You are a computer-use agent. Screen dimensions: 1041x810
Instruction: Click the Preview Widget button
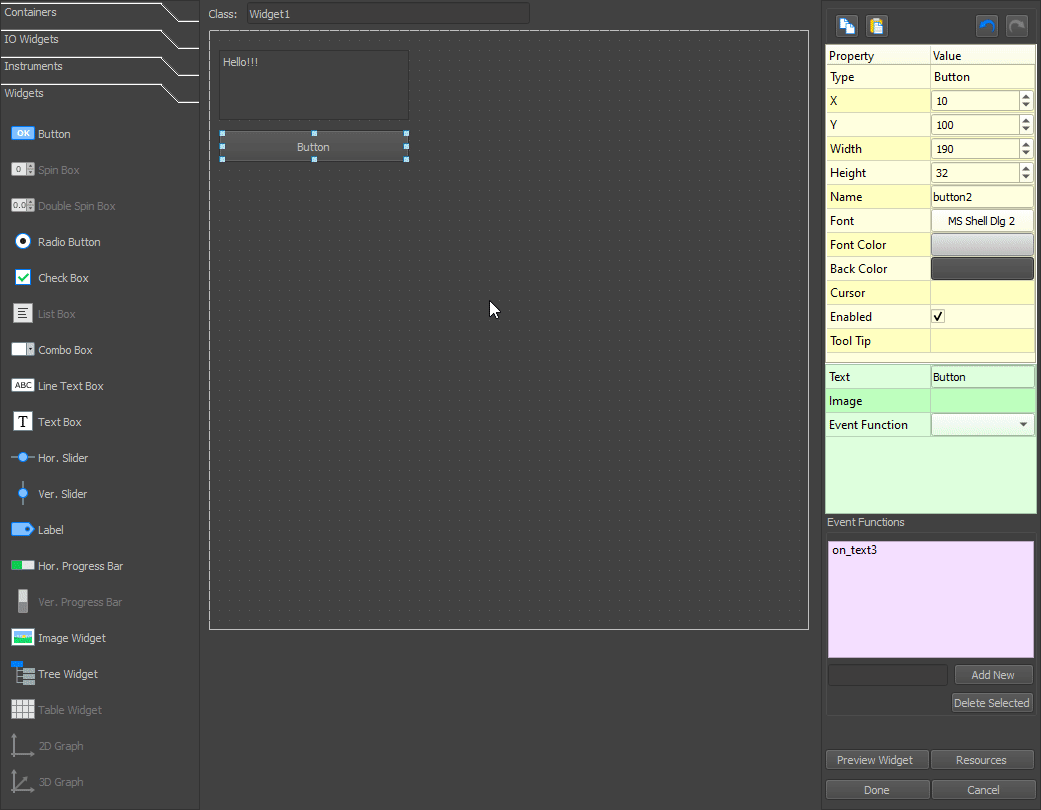pos(876,759)
